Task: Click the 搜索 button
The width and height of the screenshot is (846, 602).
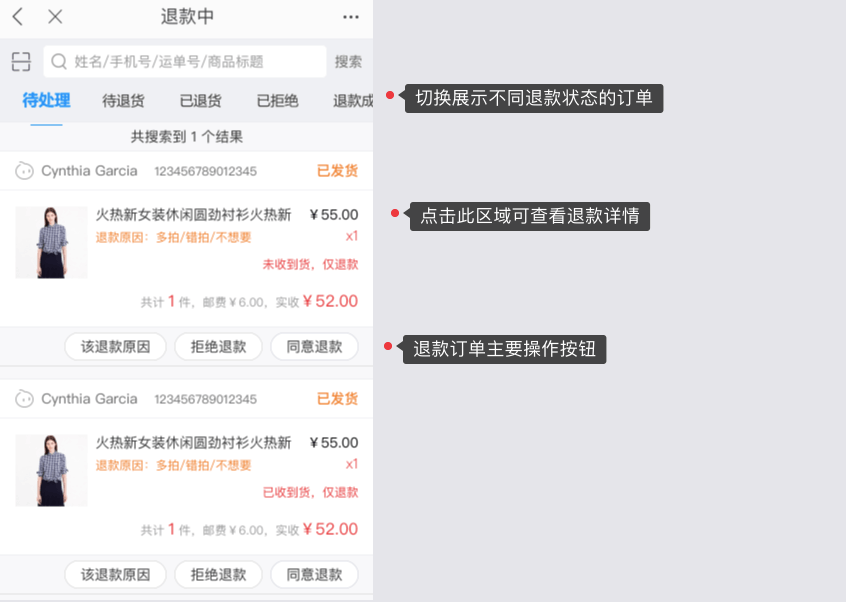Action: click(348, 61)
